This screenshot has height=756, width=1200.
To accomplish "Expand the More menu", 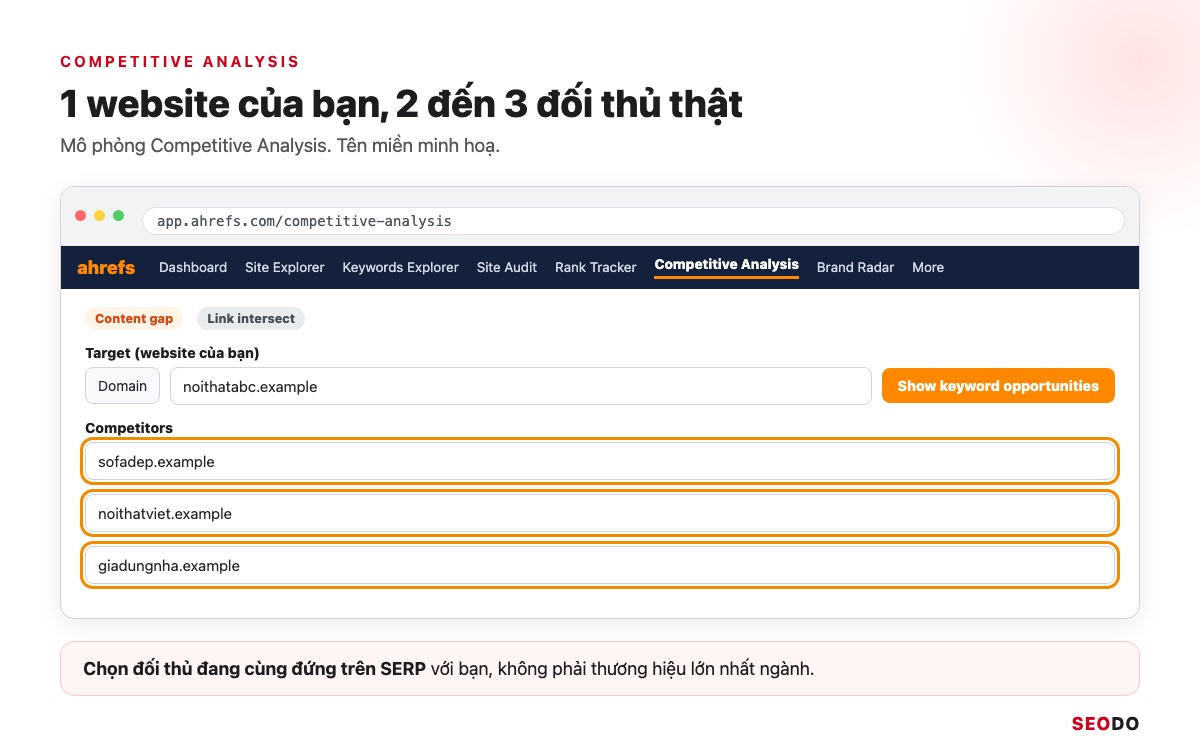I will point(928,267).
